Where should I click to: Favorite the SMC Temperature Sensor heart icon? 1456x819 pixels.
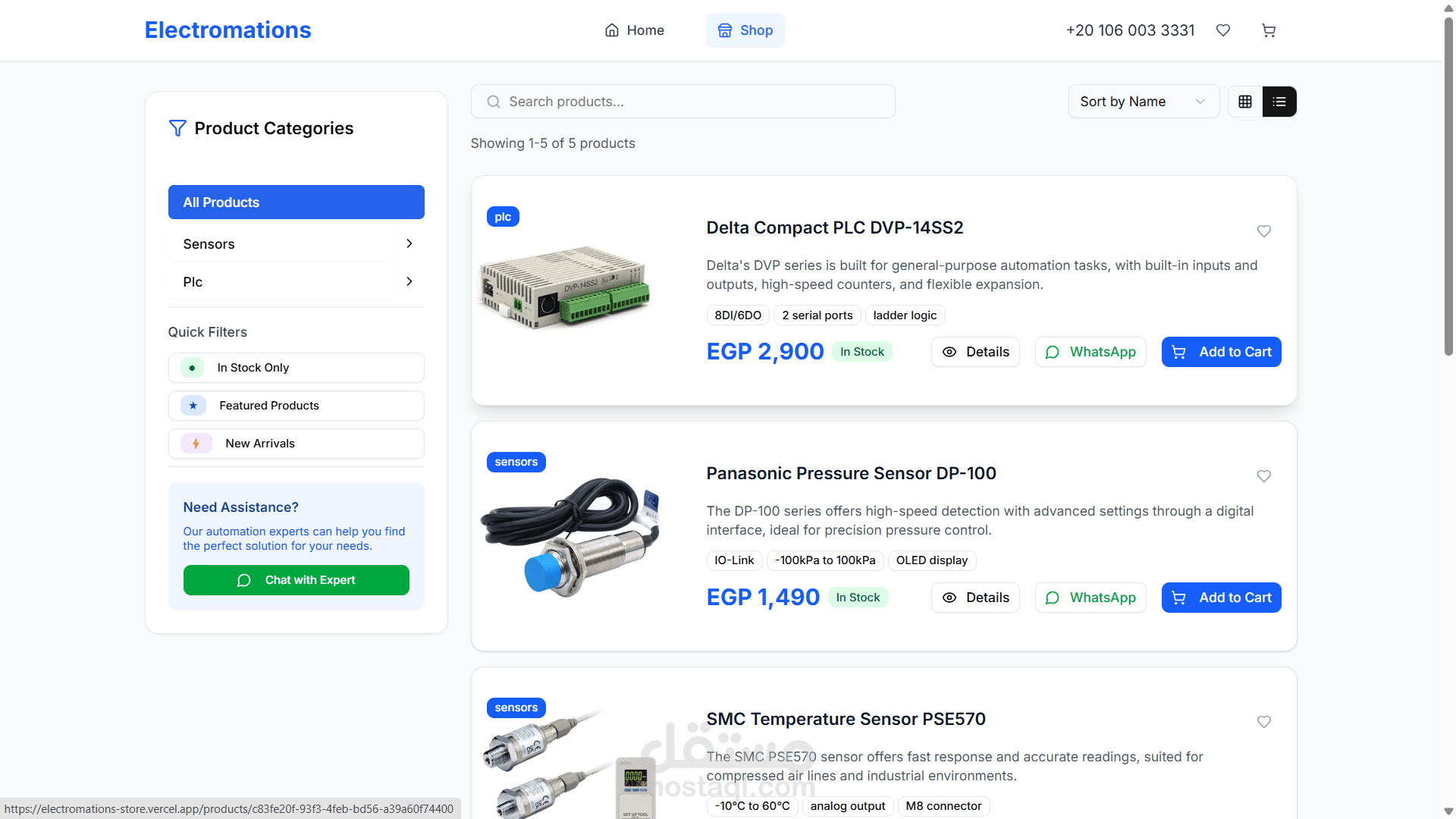pyautogui.click(x=1264, y=722)
